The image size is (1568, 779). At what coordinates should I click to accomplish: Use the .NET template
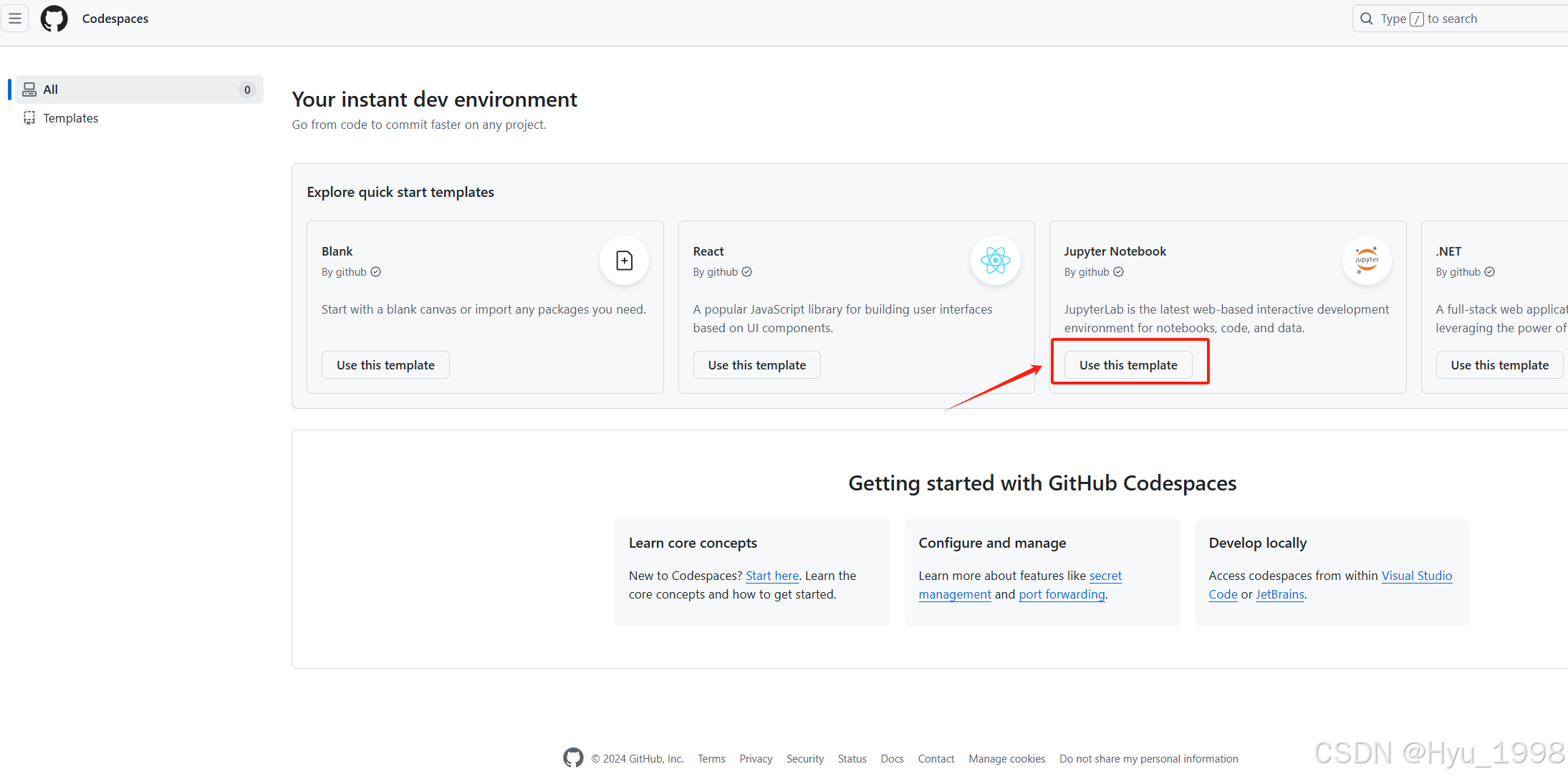coord(1500,365)
